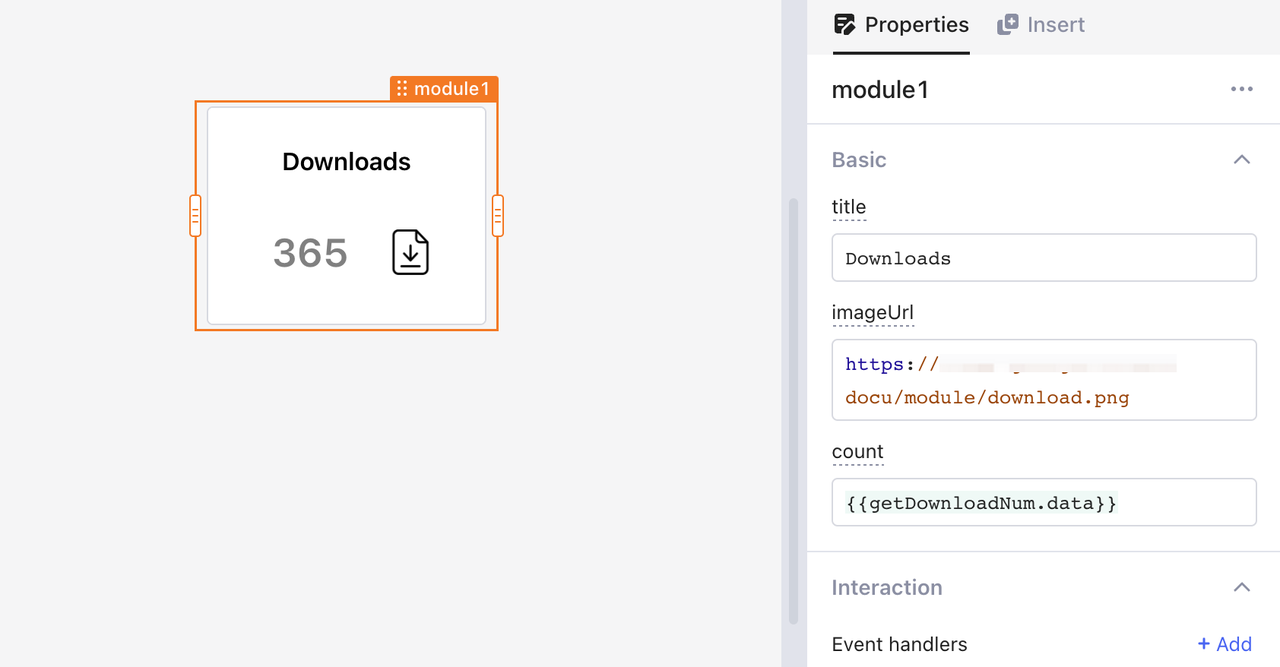Click the count property label
Image resolution: width=1280 pixels, height=667 pixels.
click(x=857, y=452)
